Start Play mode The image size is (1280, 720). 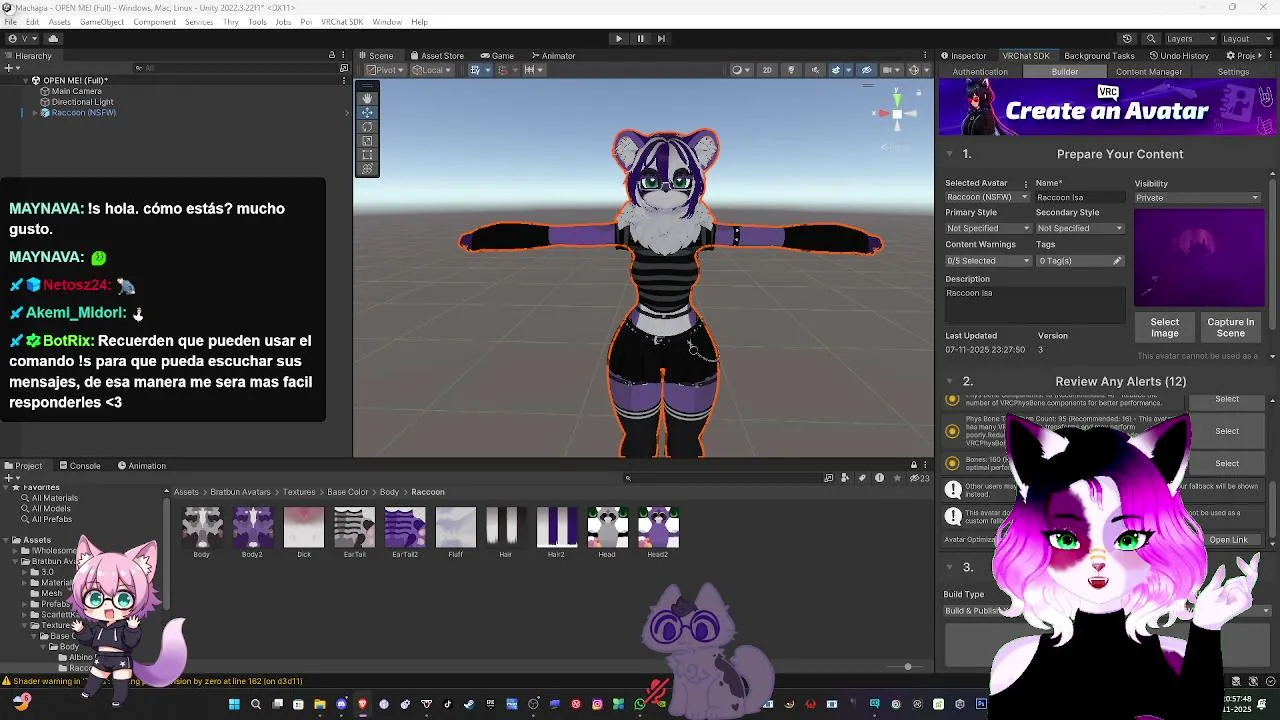pyautogui.click(x=618, y=38)
